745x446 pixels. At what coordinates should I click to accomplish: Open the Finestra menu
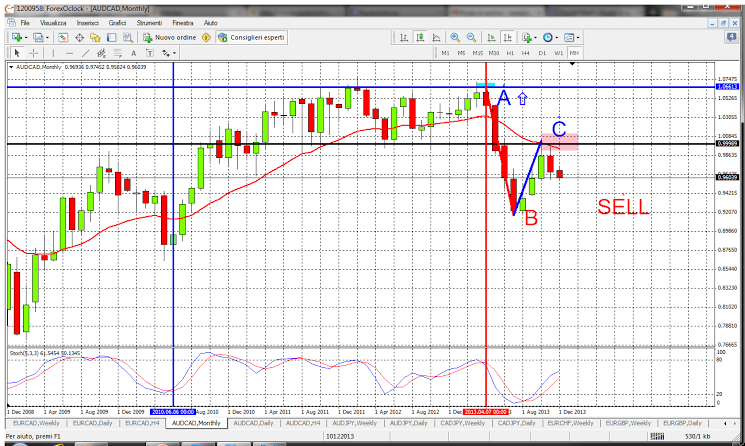click(x=183, y=23)
